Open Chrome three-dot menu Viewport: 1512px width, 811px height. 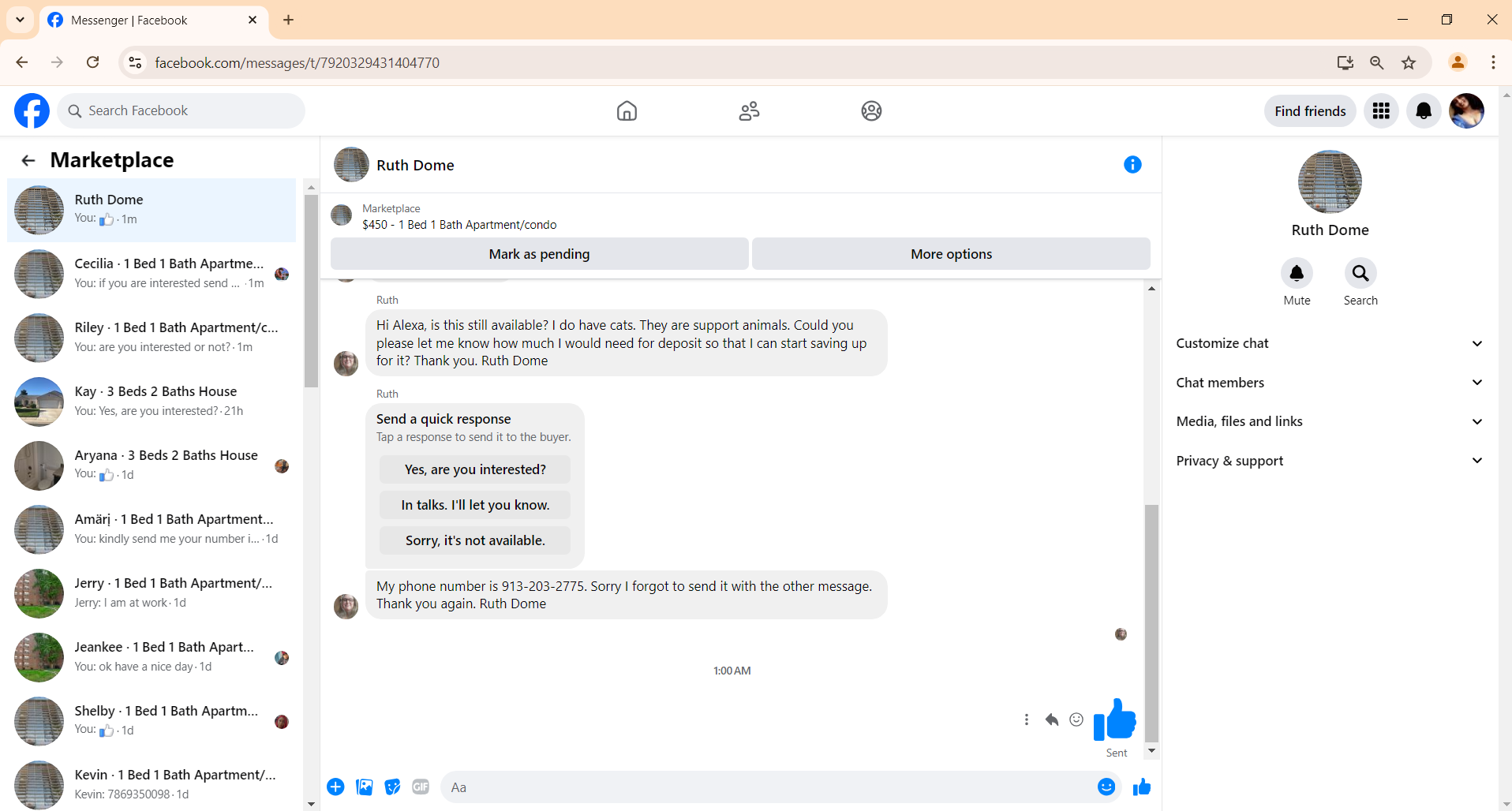1493,62
